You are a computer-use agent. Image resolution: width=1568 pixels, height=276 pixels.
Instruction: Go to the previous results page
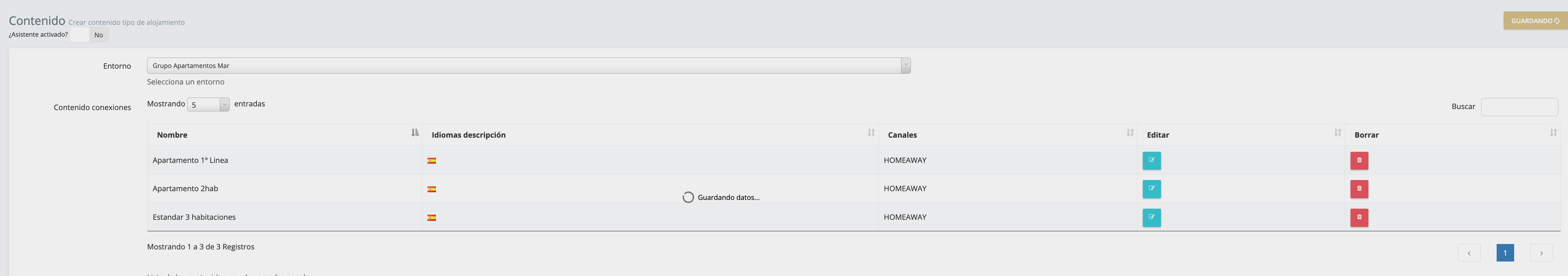[1468, 253]
